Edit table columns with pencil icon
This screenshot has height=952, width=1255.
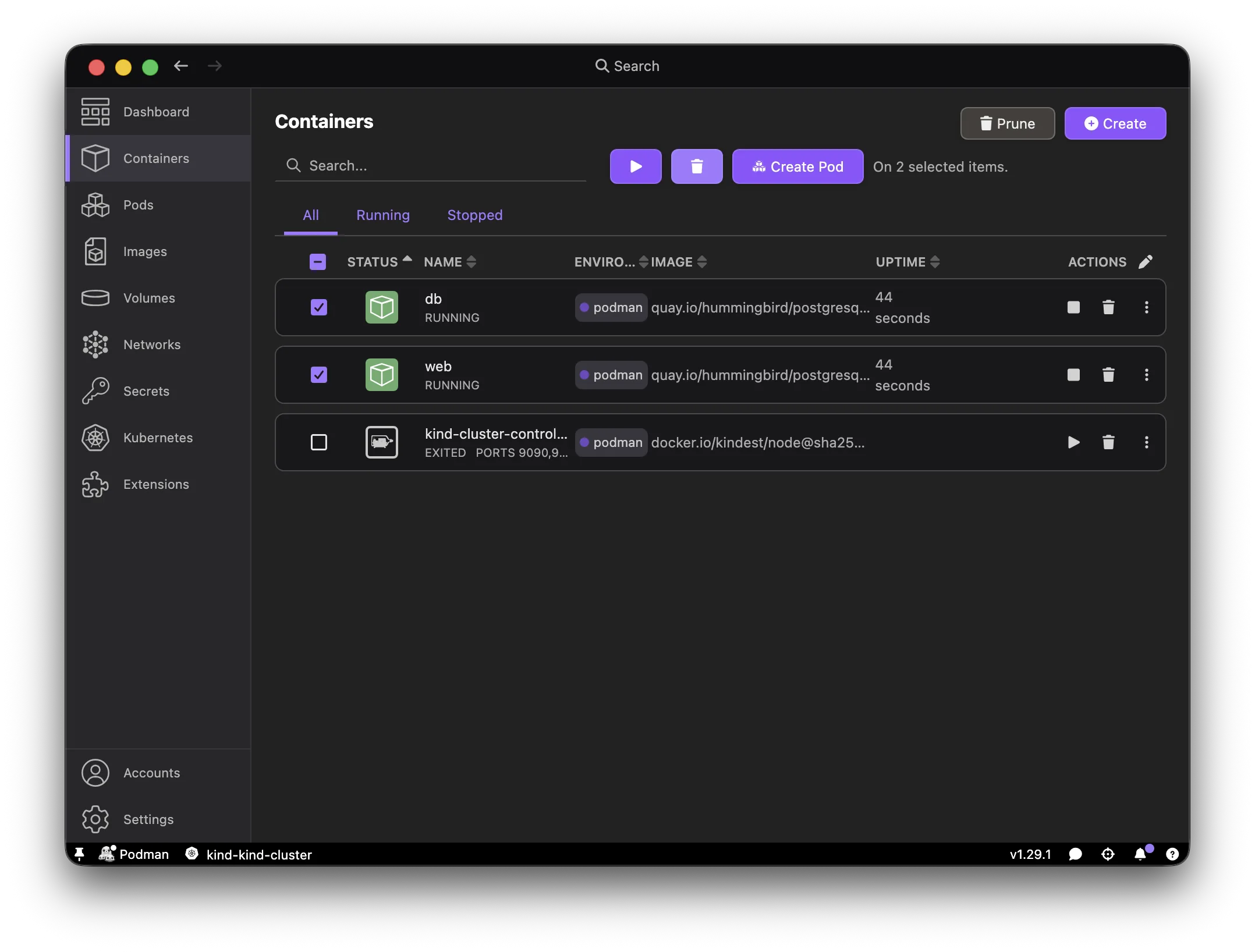pos(1145,262)
